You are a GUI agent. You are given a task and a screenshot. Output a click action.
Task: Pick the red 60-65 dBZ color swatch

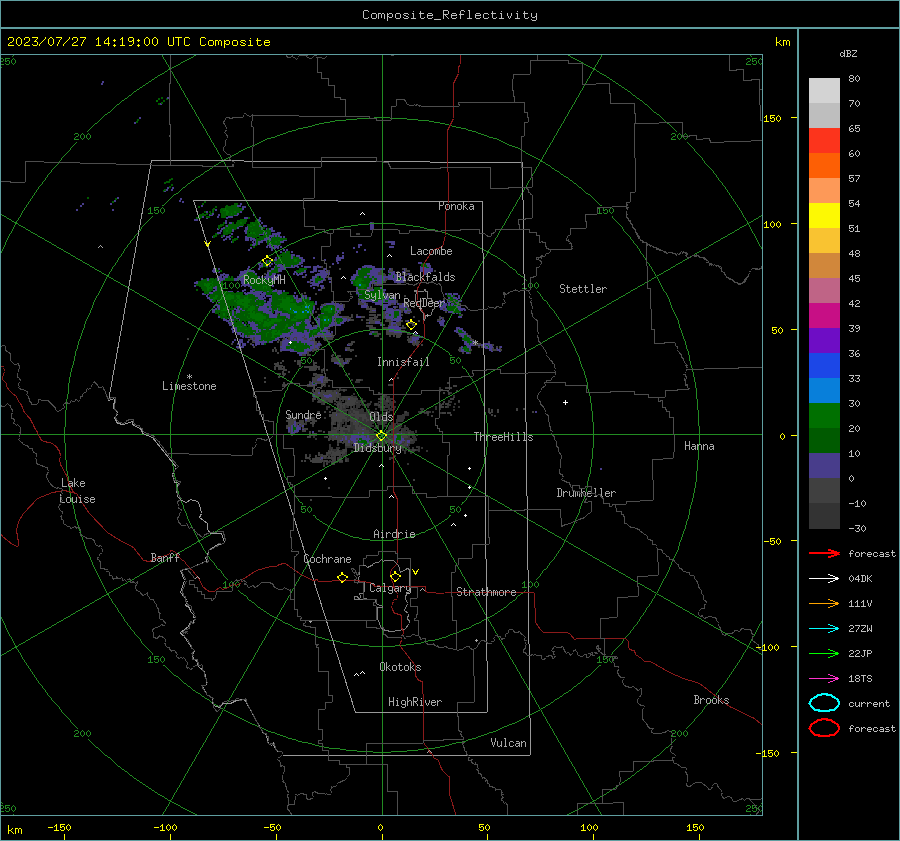824,141
